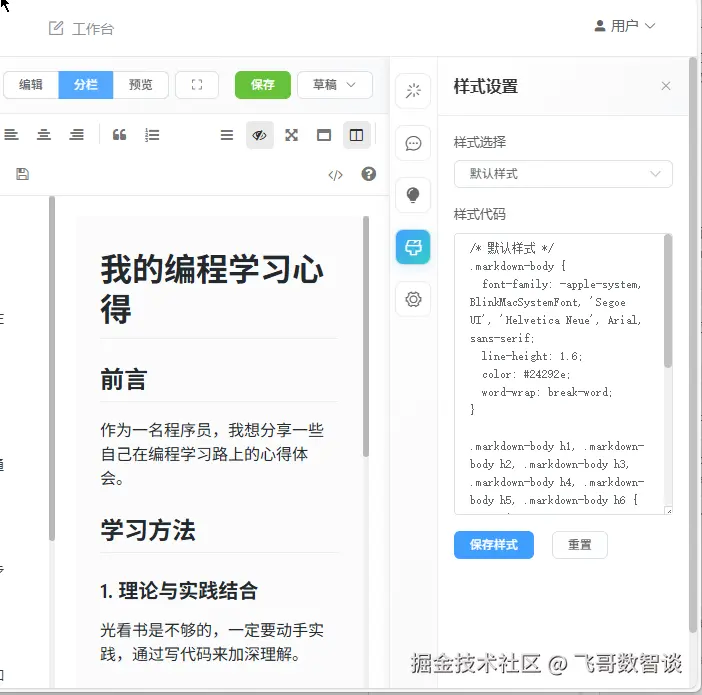
Task: Click the 学习方法 heading in preview
Action: [148, 530]
